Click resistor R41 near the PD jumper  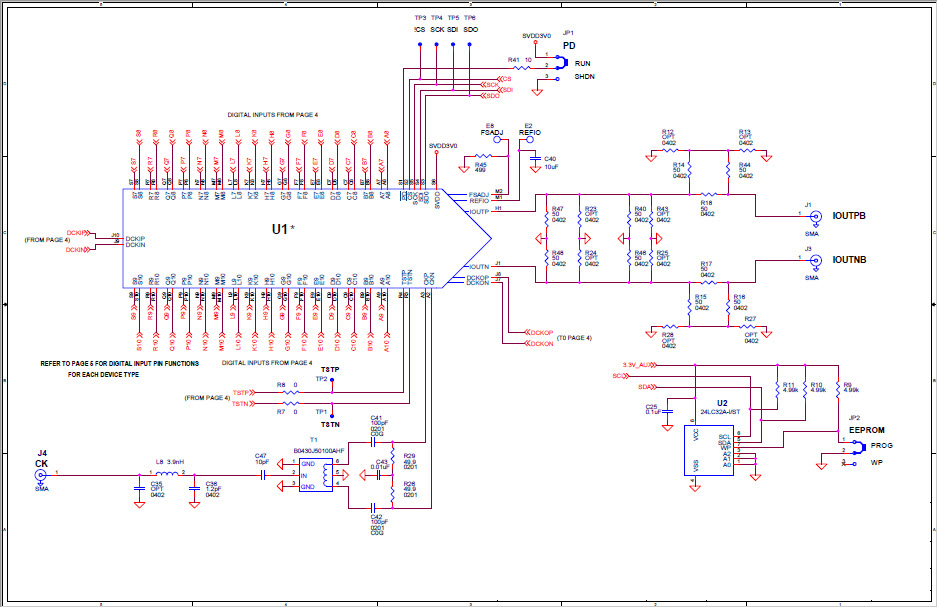point(521,68)
